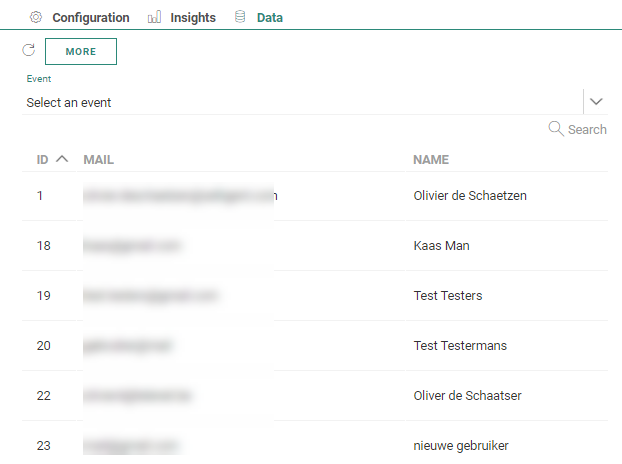Click the bar chart Insights icon

(154, 17)
